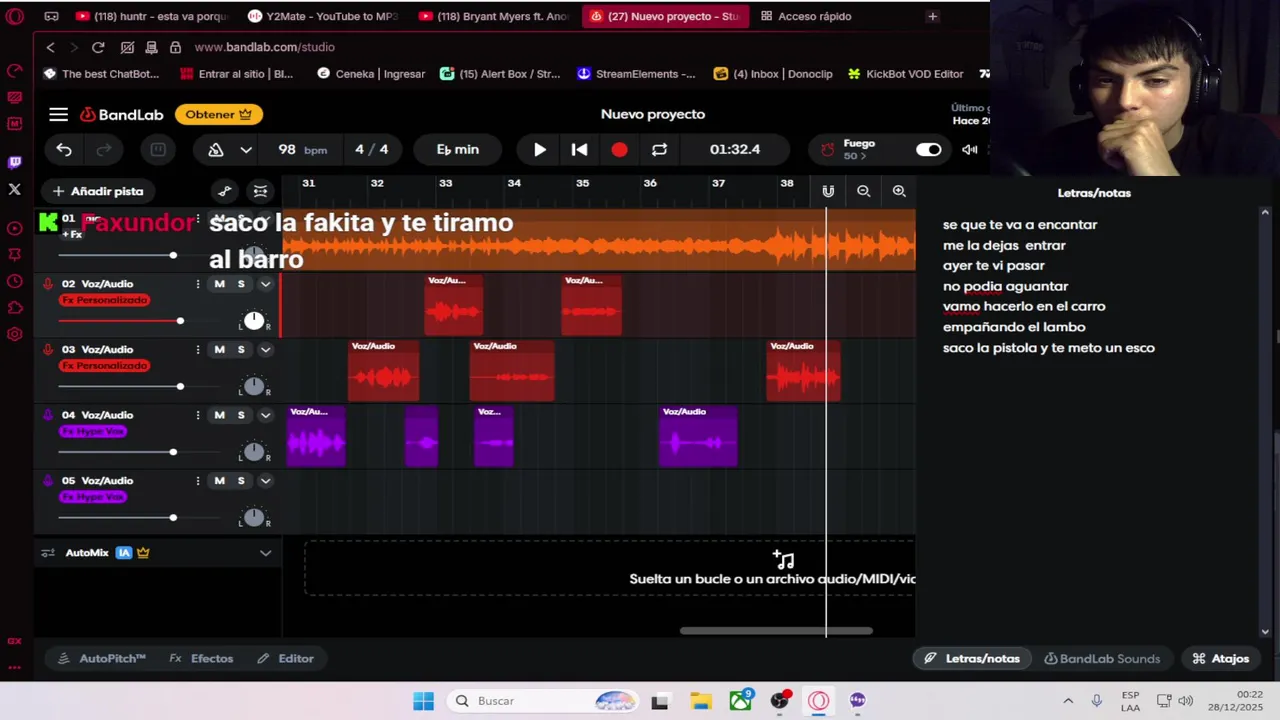Image resolution: width=1280 pixels, height=720 pixels.
Task: Zoom in the timeline
Action: click(899, 191)
